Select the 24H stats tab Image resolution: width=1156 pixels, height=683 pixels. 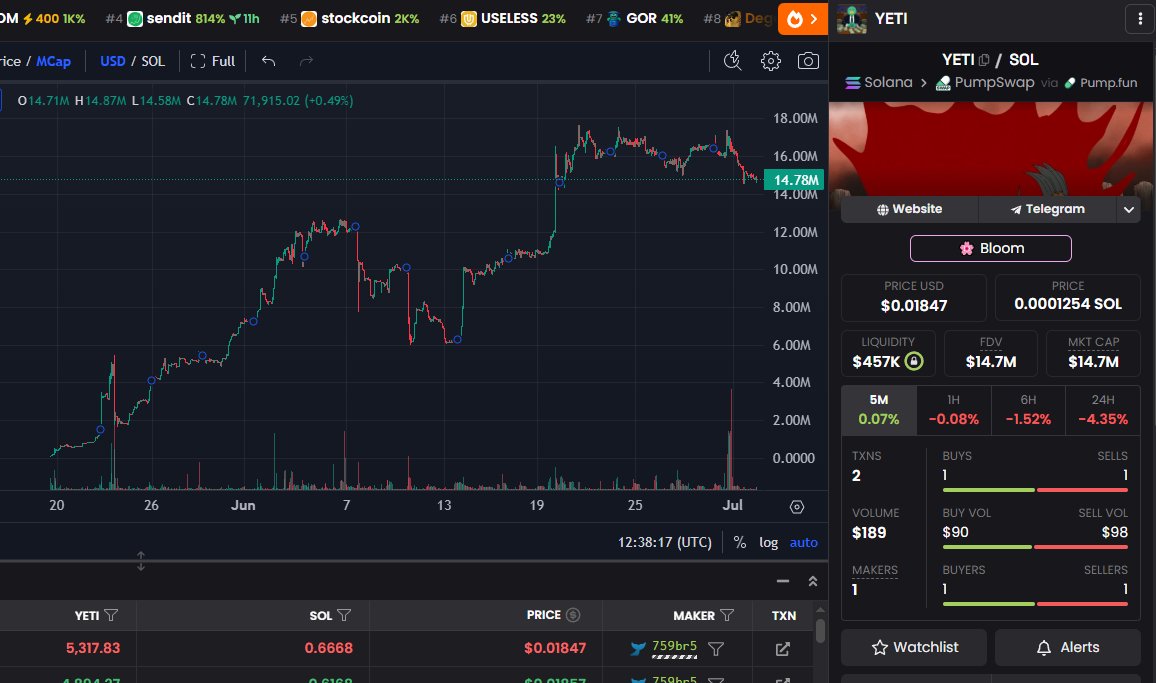(x=1103, y=409)
